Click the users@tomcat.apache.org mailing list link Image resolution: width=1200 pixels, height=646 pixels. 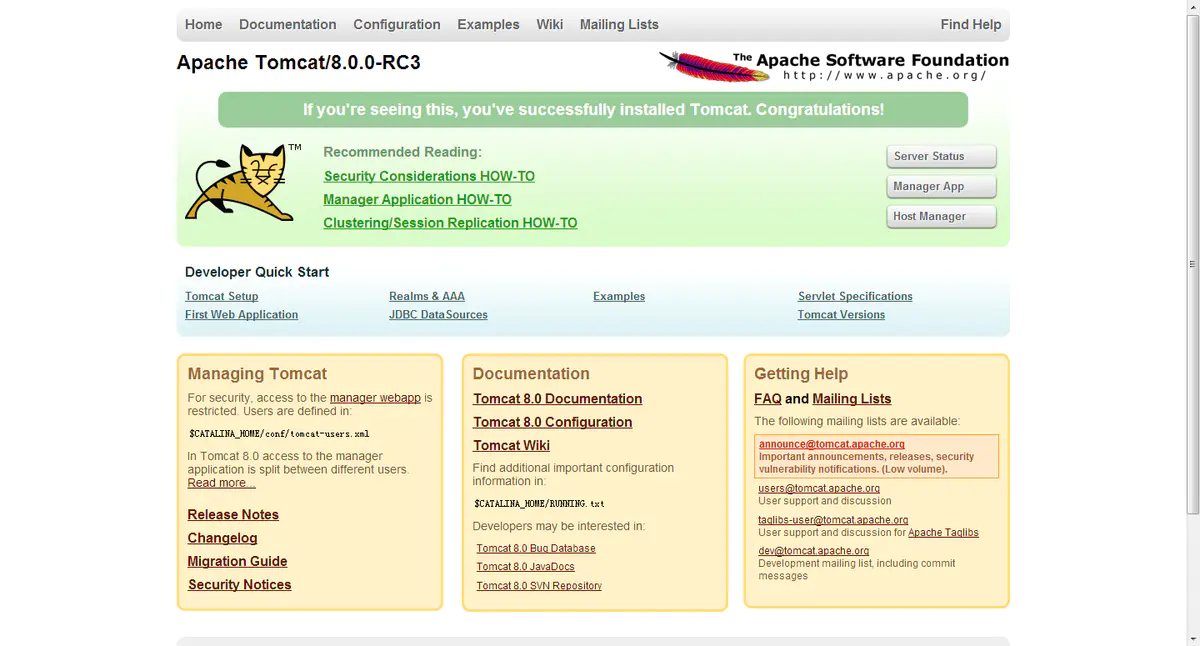coord(819,488)
